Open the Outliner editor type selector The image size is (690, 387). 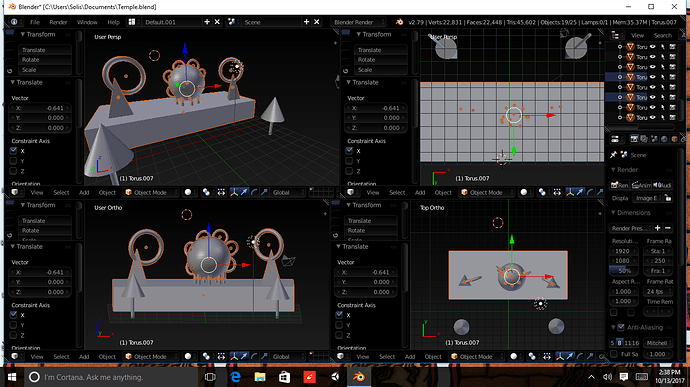click(616, 35)
